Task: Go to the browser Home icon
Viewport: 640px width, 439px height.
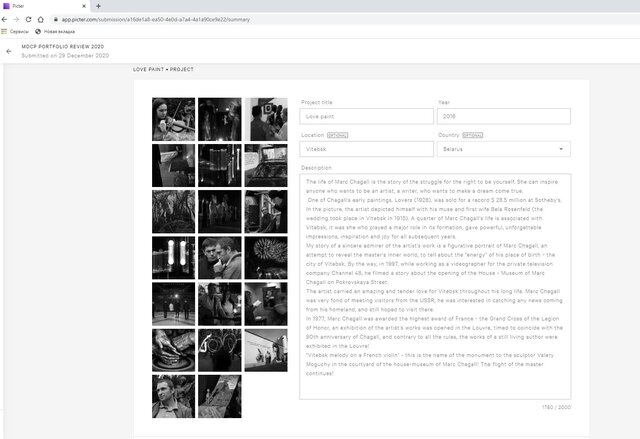Action: point(40,19)
